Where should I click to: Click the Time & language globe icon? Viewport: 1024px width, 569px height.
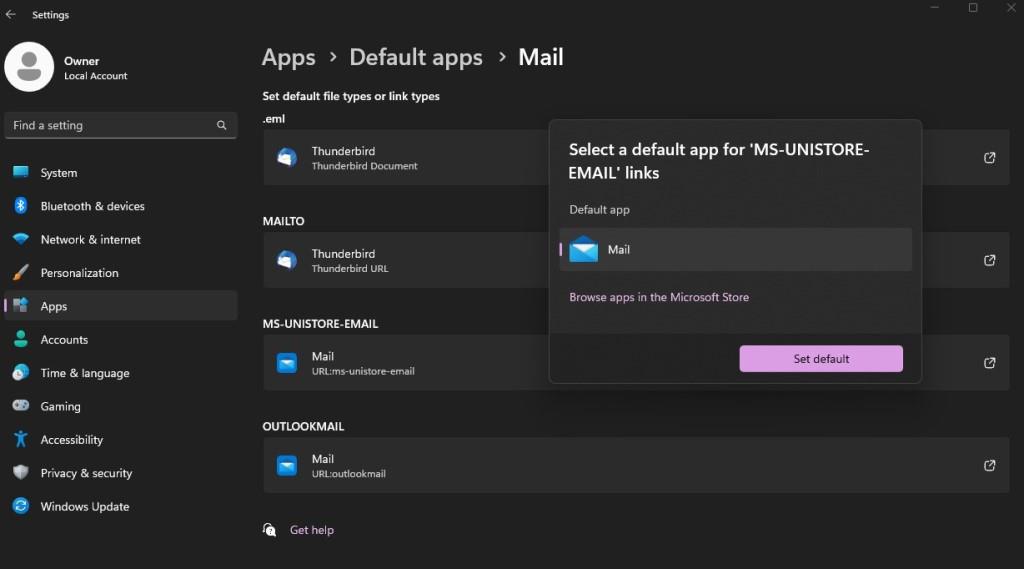tap(21, 372)
